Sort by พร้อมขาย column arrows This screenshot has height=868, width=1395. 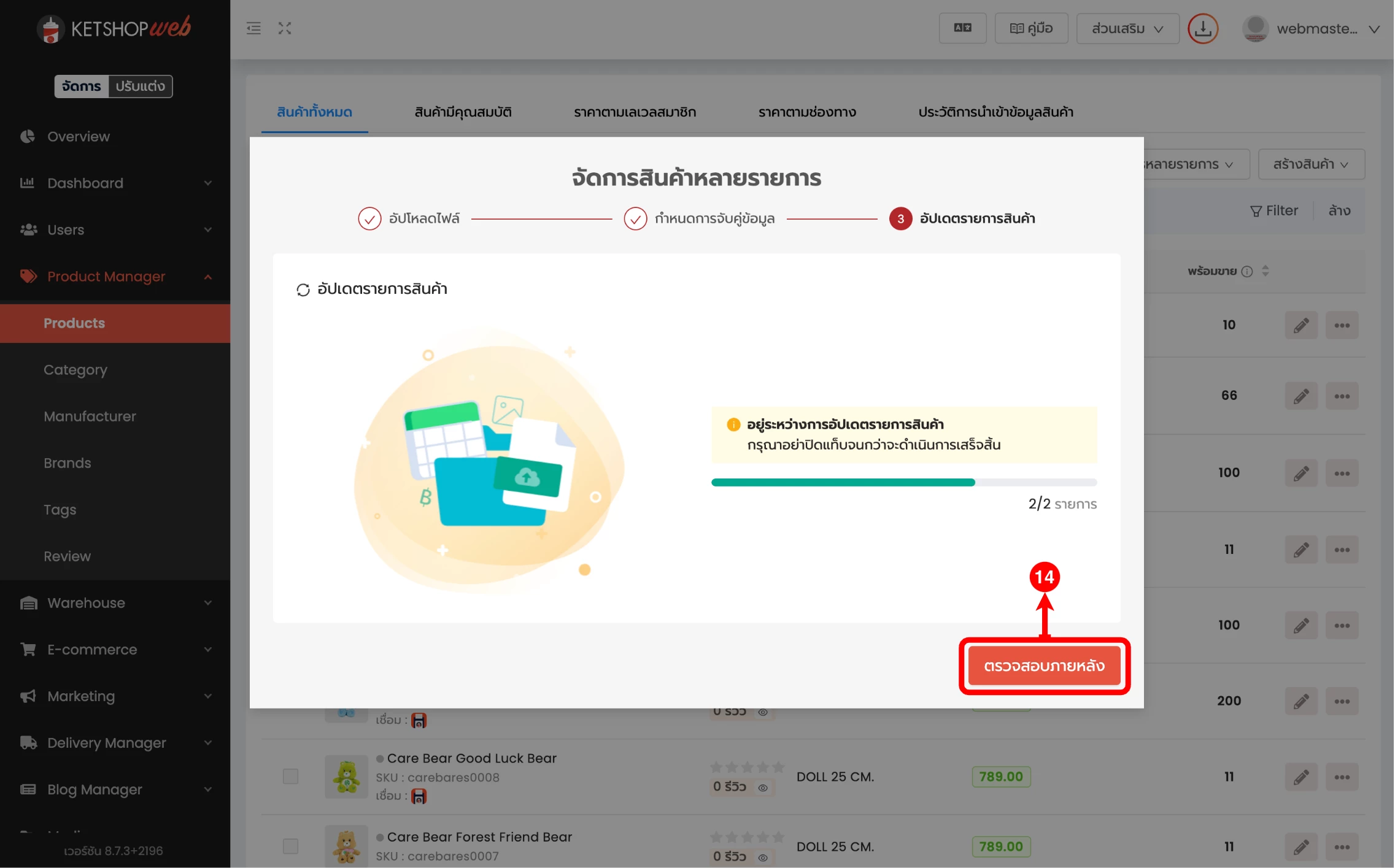point(1266,271)
